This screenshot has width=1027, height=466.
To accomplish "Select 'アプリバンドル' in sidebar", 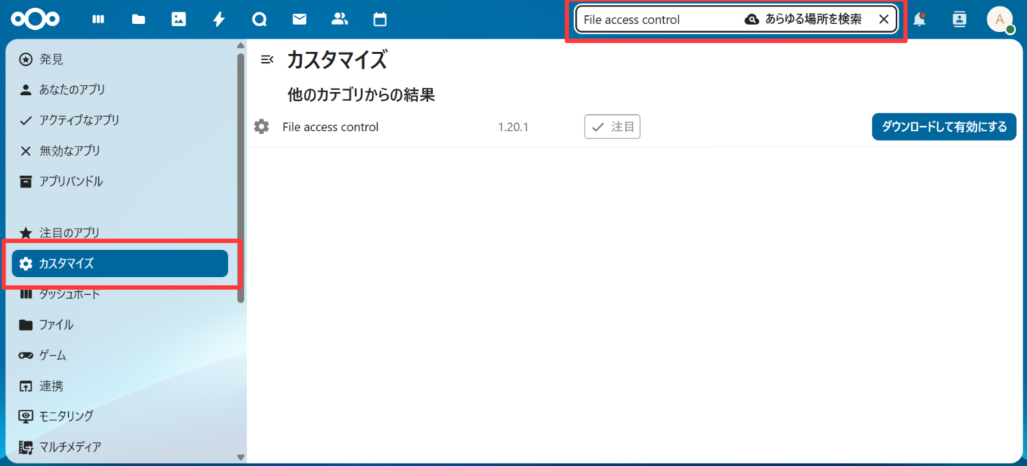I will click(71, 181).
